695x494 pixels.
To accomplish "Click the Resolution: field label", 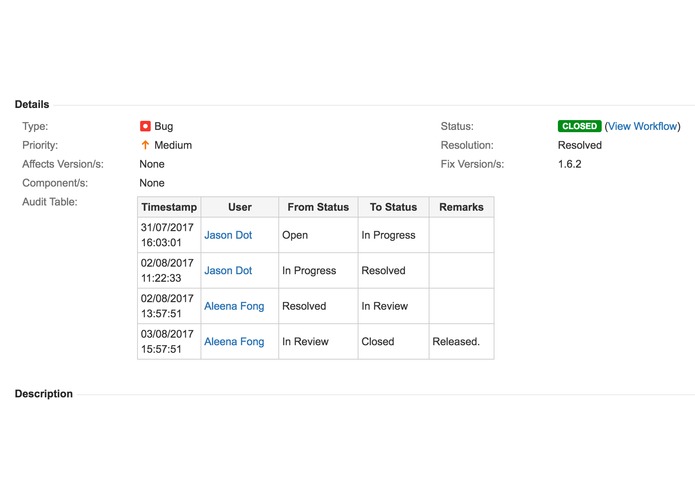I will (467, 145).
